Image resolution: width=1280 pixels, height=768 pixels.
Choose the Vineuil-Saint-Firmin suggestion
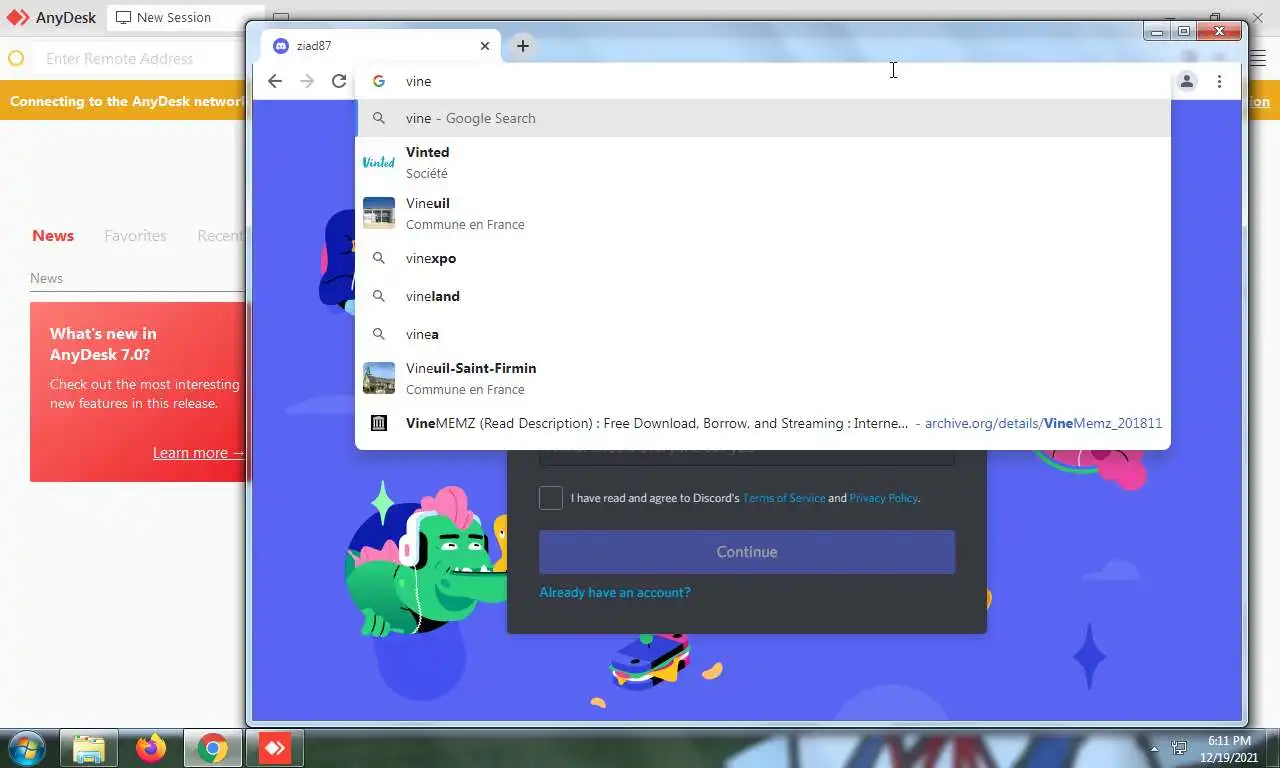[762, 378]
